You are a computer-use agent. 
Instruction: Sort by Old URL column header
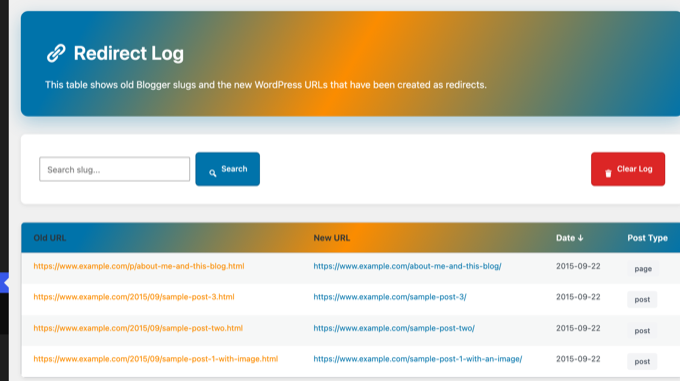(x=50, y=238)
